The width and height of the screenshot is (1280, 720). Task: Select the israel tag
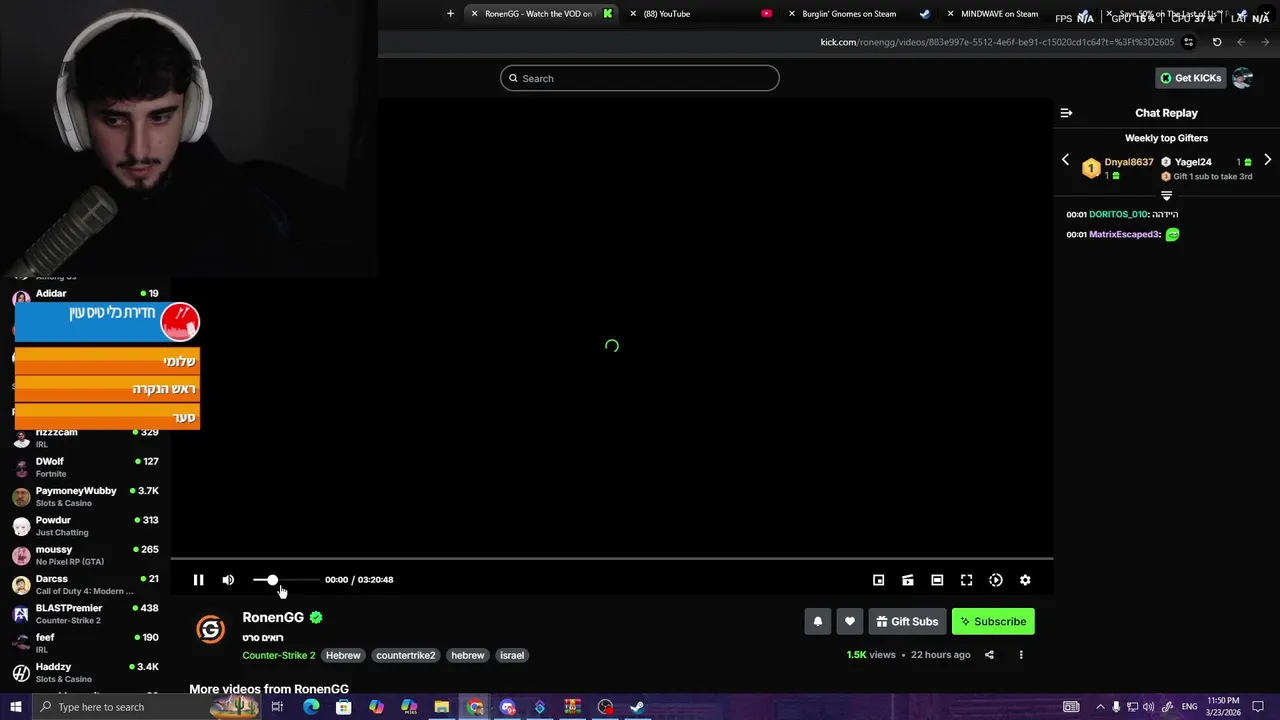512,655
